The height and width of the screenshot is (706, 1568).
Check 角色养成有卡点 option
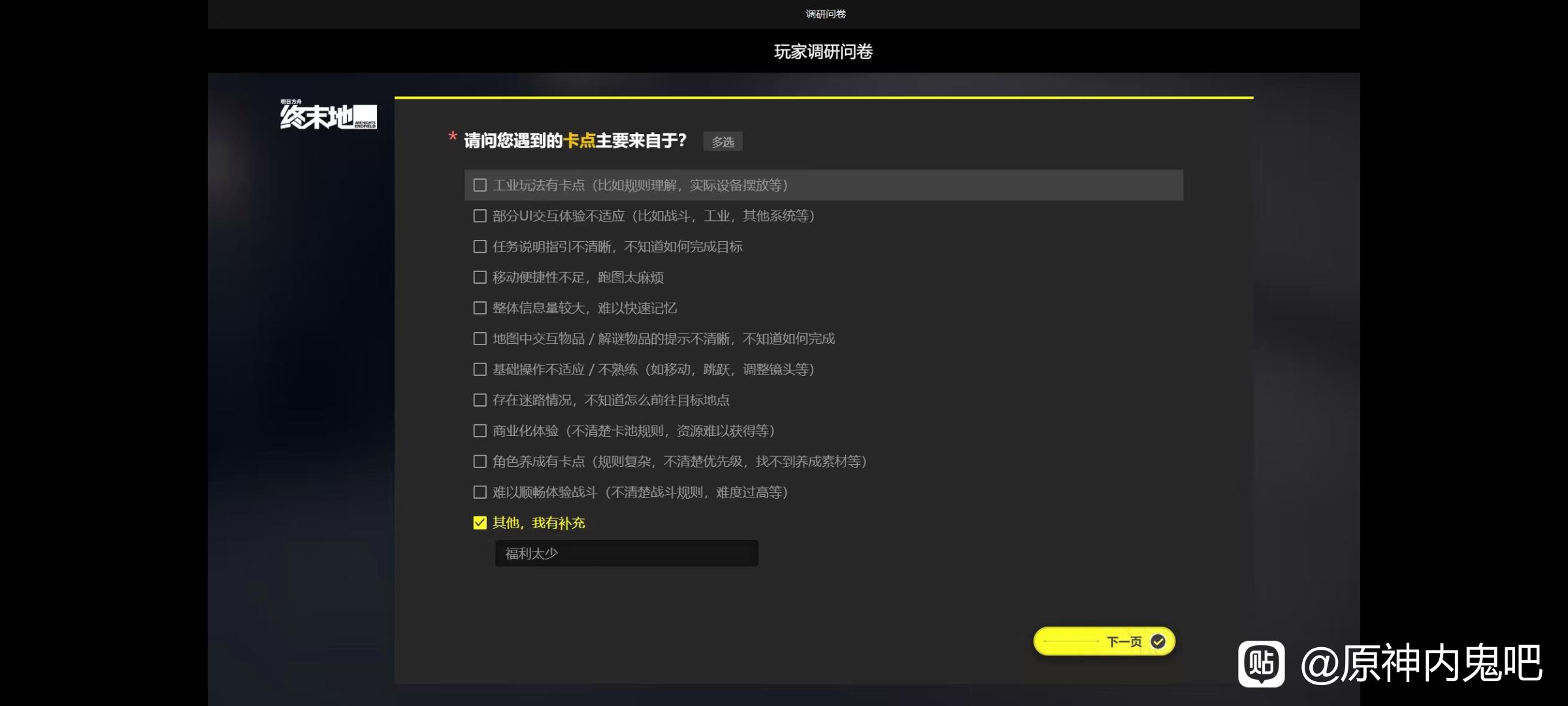click(x=480, y=462)
